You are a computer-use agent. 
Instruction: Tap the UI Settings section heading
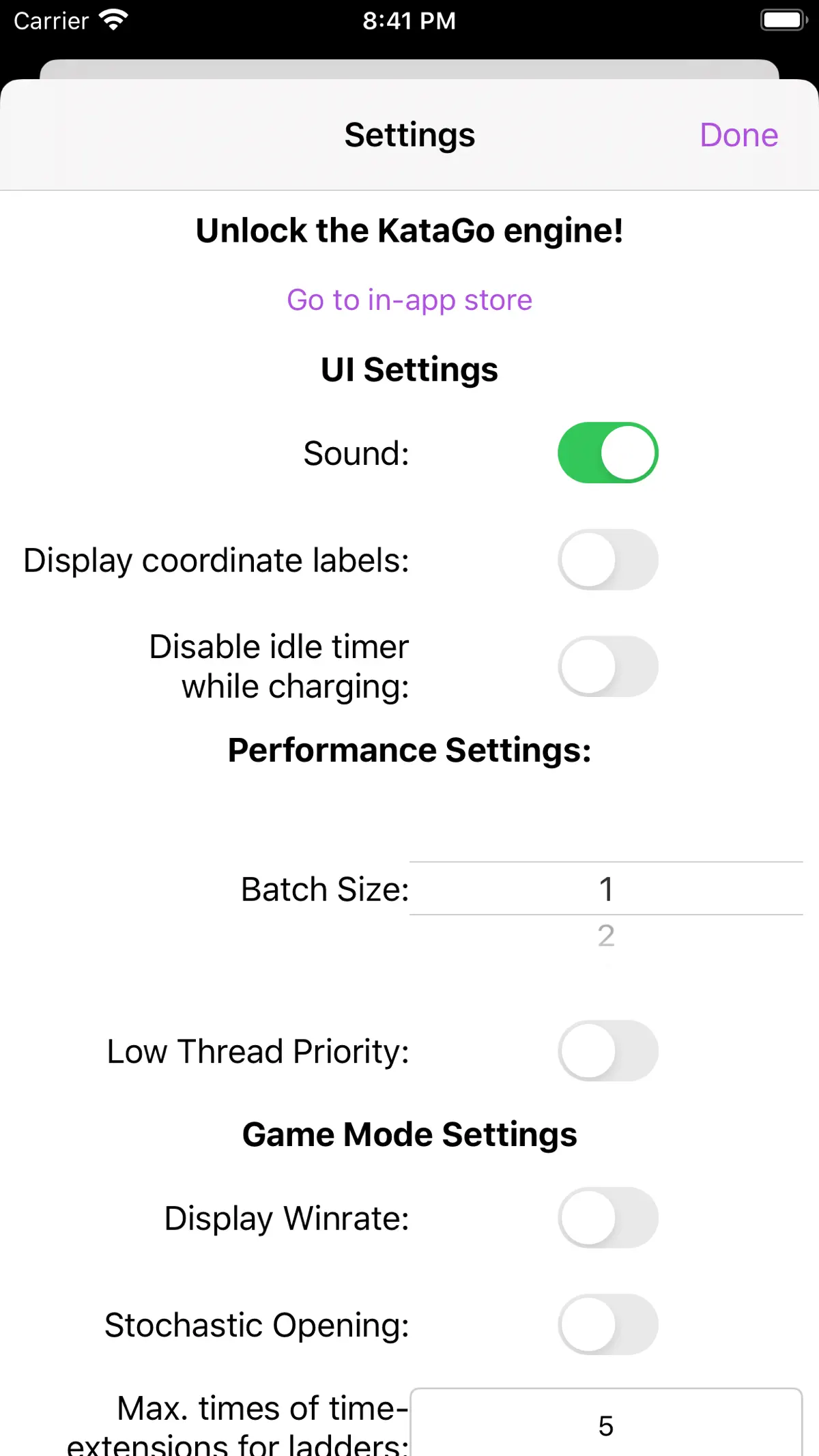(409, 370)
